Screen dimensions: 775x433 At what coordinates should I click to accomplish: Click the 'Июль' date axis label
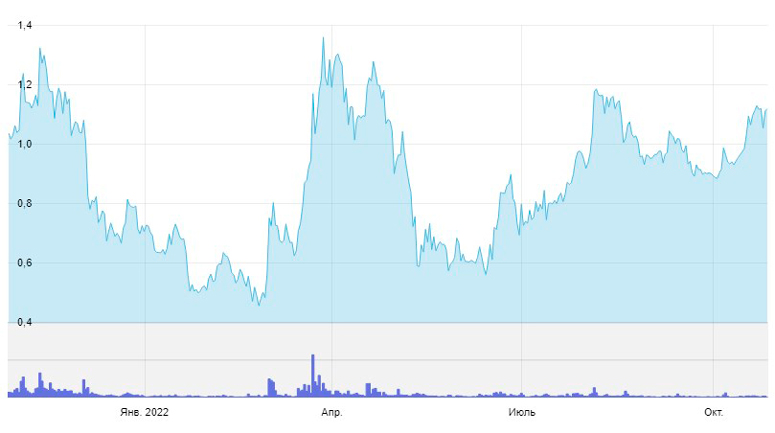[521, 412]
